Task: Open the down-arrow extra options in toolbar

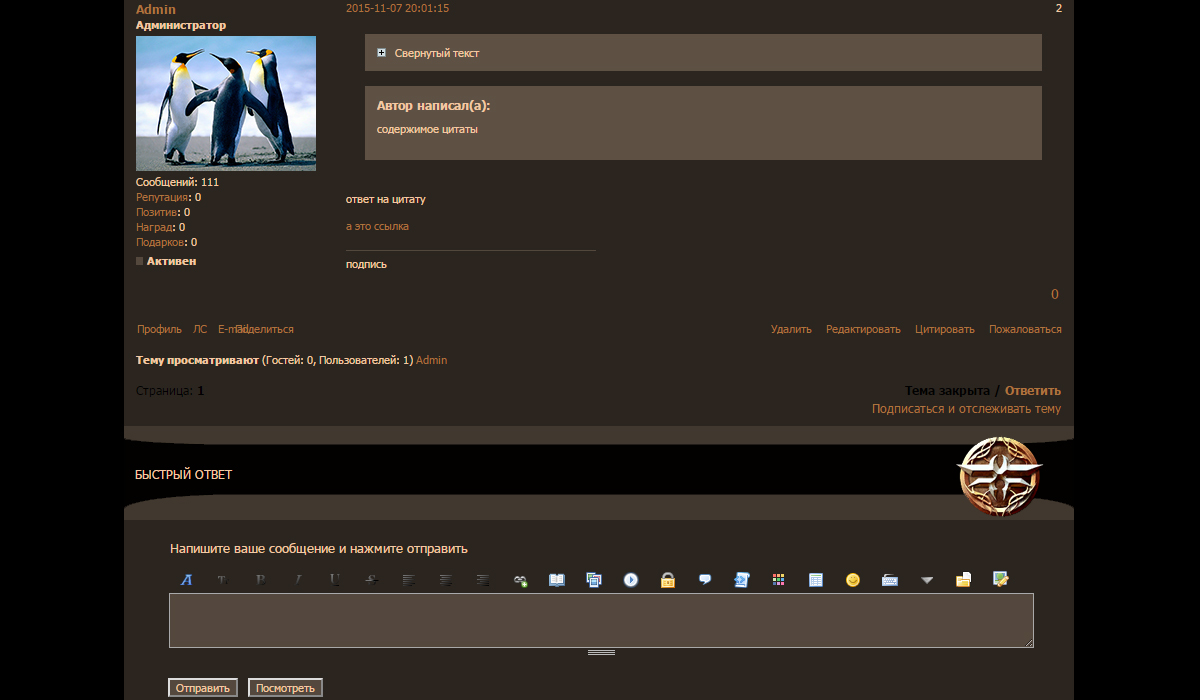Action: pos(927,580)
